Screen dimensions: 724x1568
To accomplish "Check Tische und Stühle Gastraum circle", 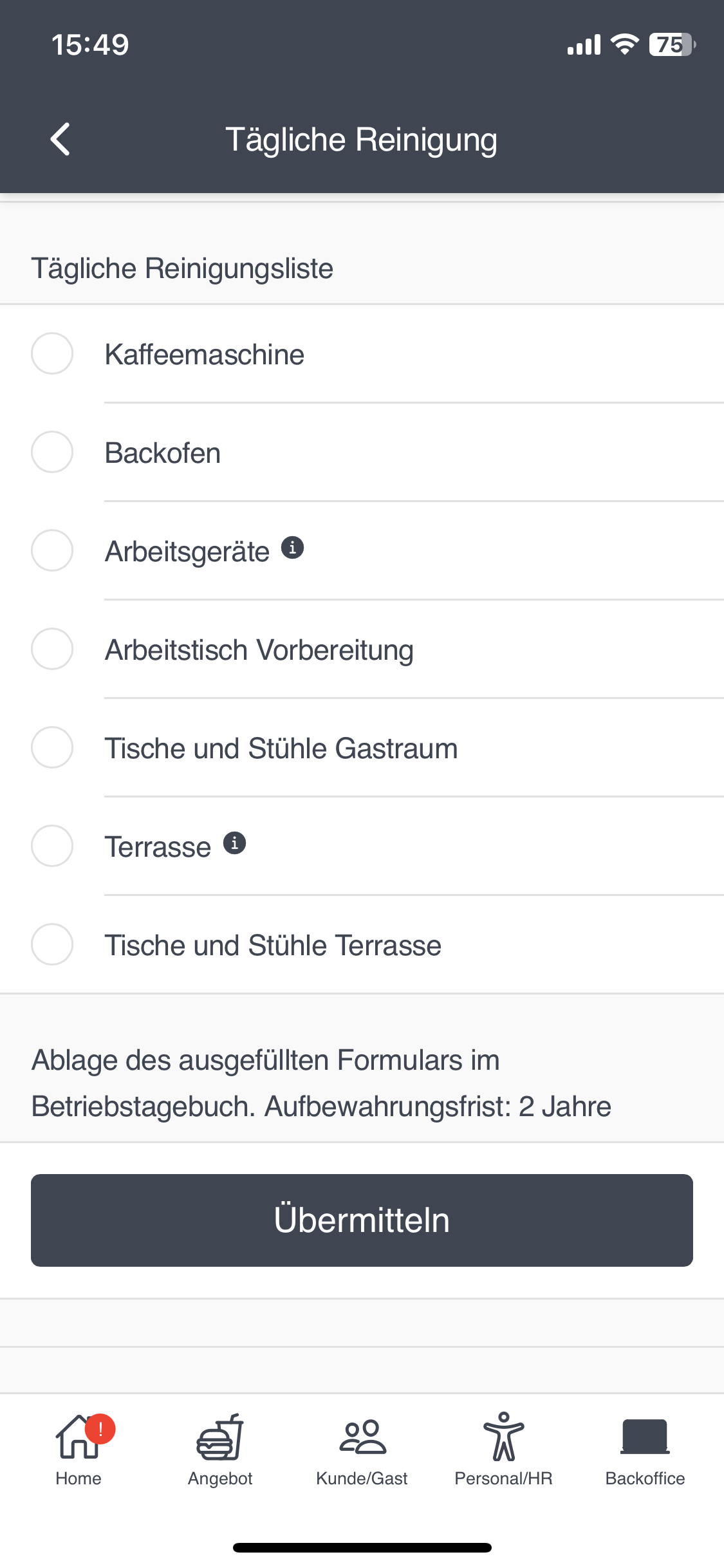I will [52, 747].
